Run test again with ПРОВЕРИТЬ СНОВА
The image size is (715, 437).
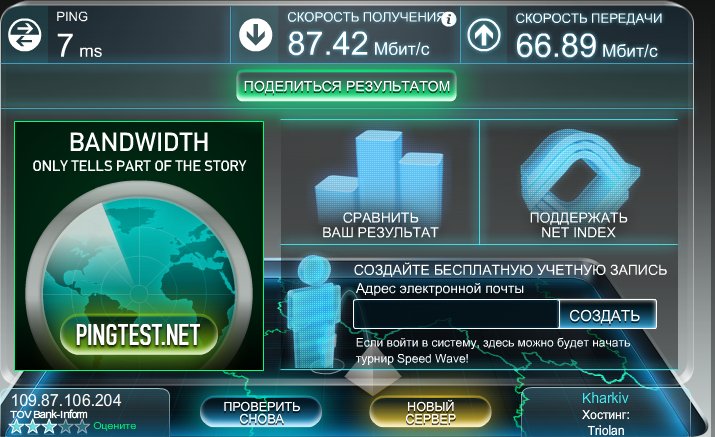tap(261, 413)
